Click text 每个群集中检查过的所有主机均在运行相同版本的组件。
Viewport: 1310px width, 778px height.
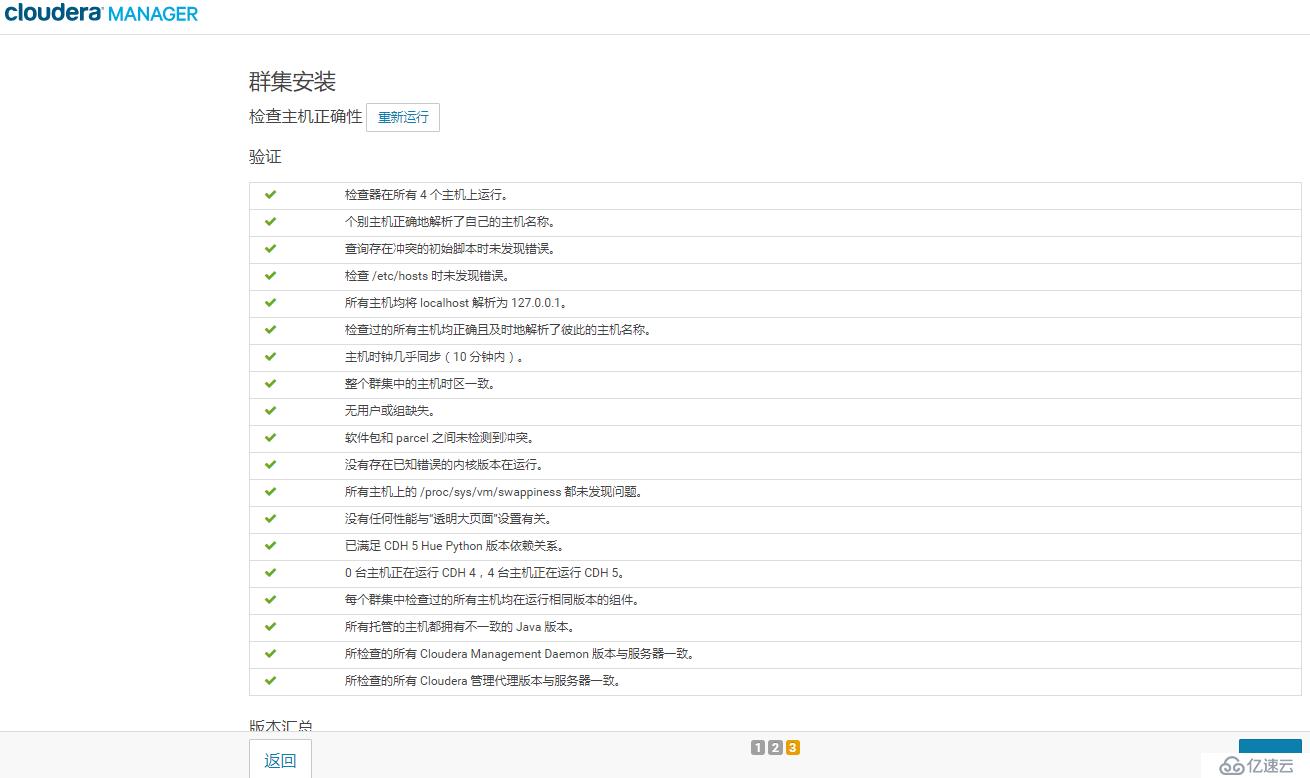point(491,600)
